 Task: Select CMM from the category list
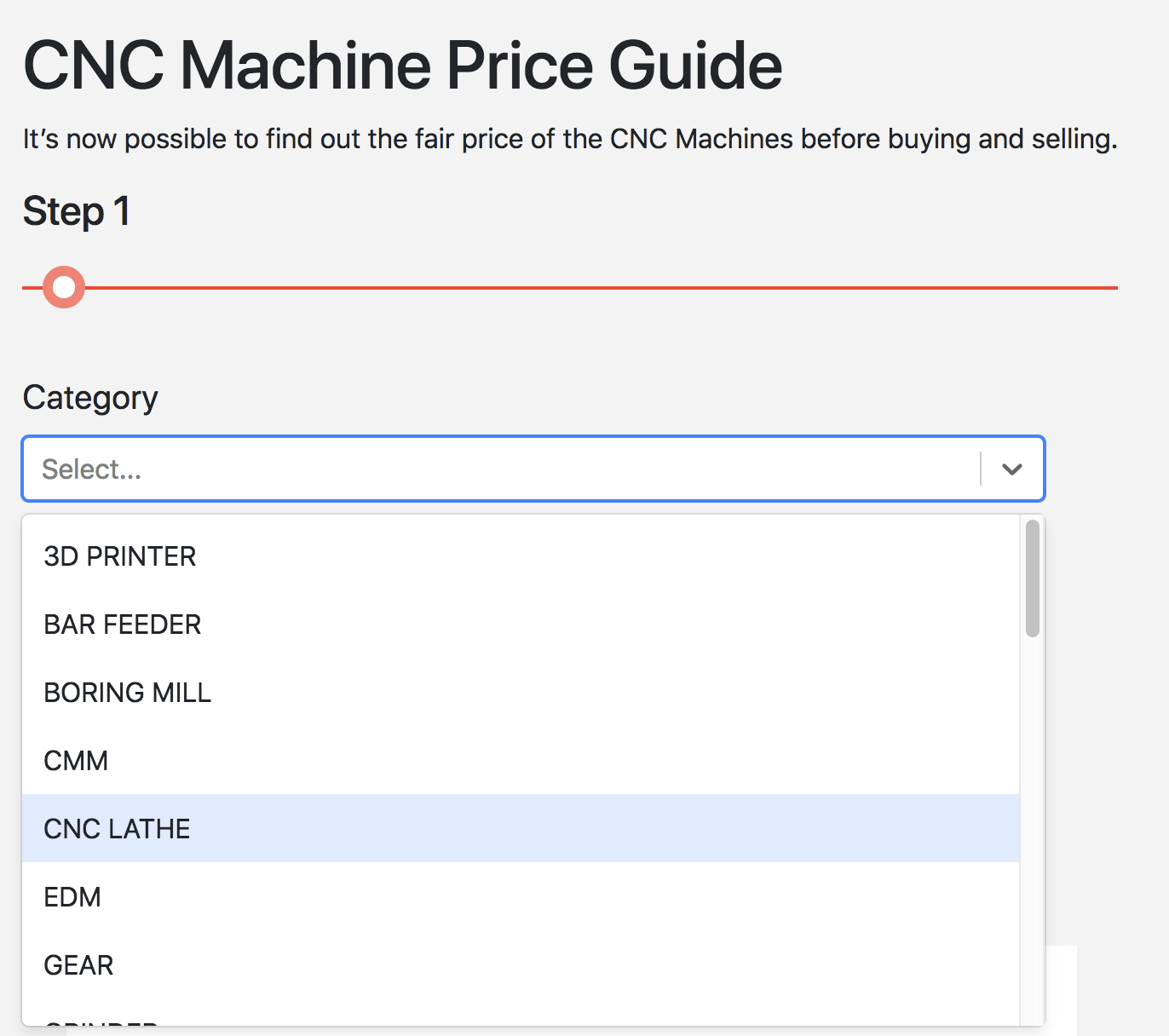coord(75,760)
